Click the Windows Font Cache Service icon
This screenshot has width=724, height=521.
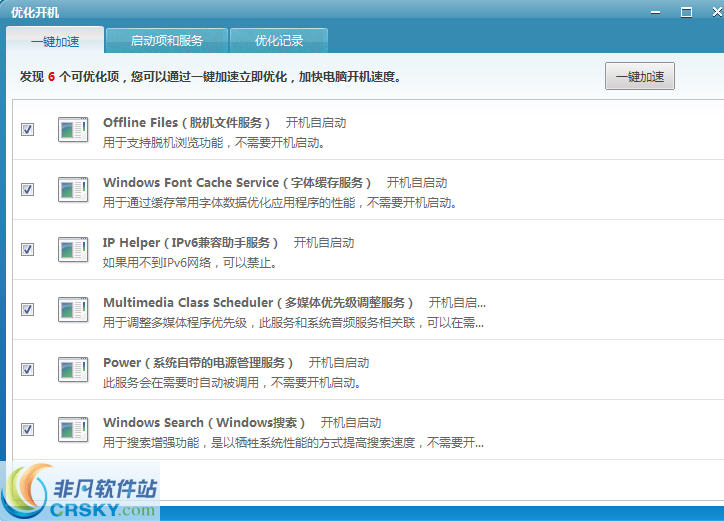click(x=73, y=189)
